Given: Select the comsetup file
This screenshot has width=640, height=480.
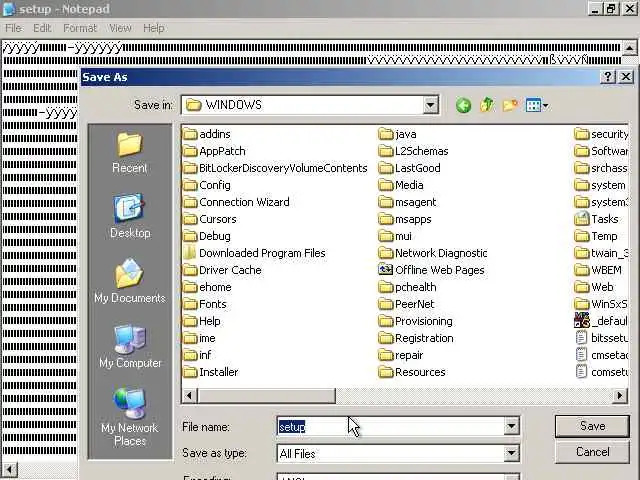Looking at the screenshot, I should coord(601,372).
